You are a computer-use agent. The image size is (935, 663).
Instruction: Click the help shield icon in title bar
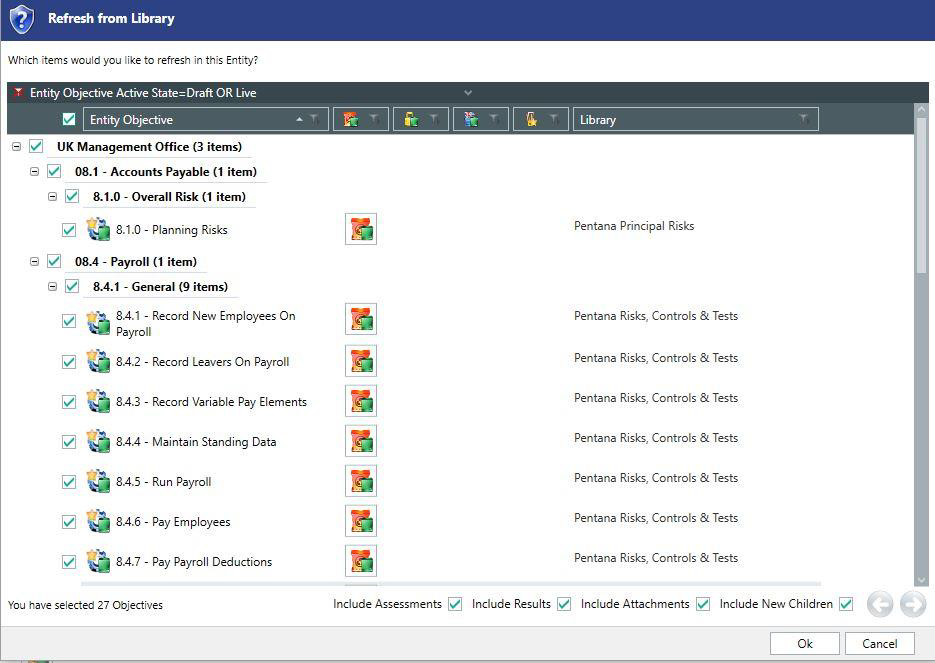coord(22,19)
